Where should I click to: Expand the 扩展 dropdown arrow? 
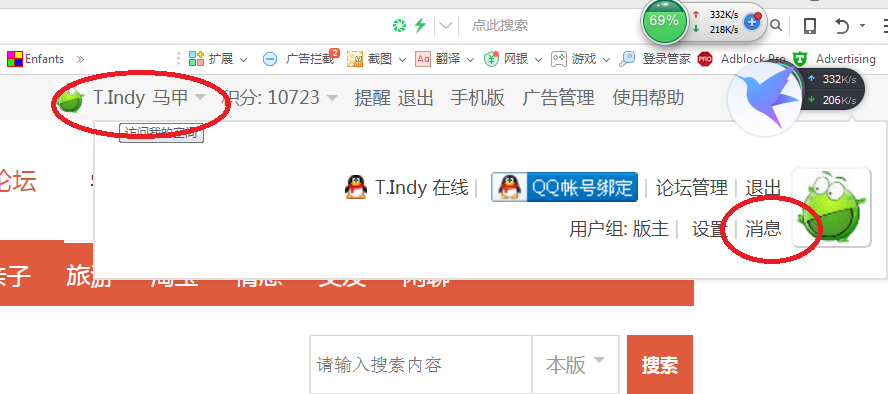tap(244, 59)
